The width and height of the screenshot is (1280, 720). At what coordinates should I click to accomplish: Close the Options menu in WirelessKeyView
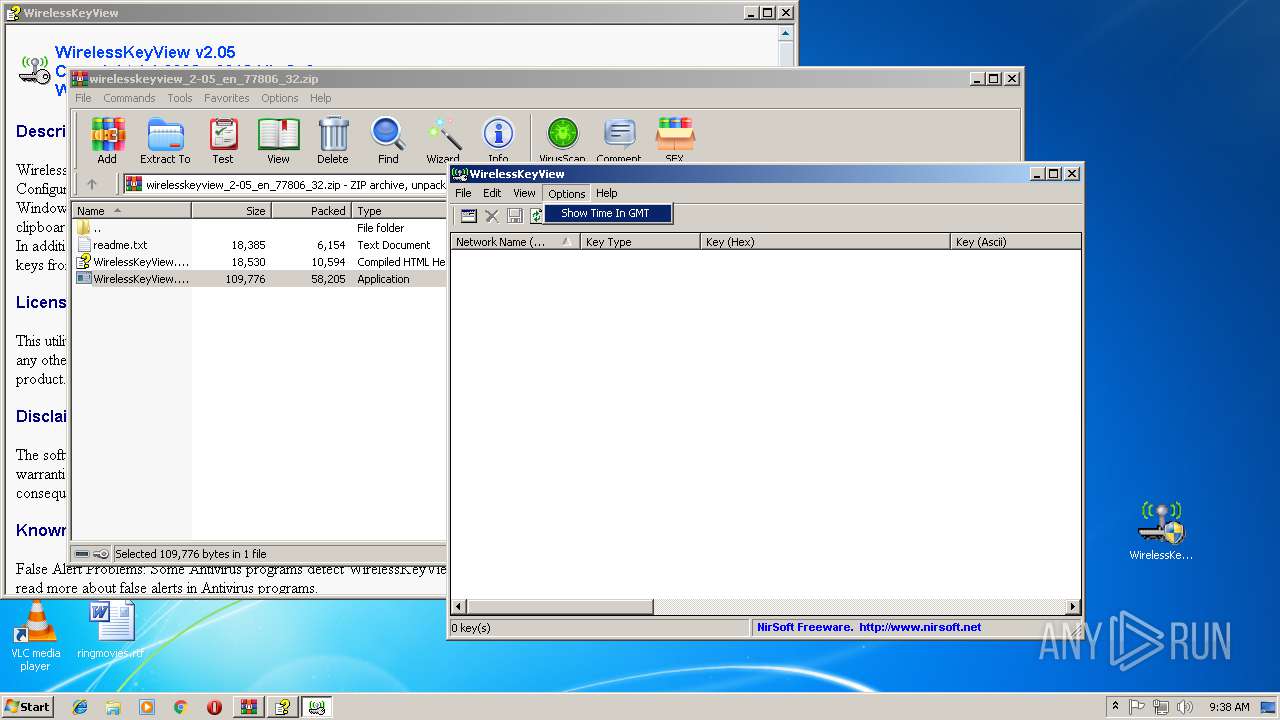[x=566, y=193]
